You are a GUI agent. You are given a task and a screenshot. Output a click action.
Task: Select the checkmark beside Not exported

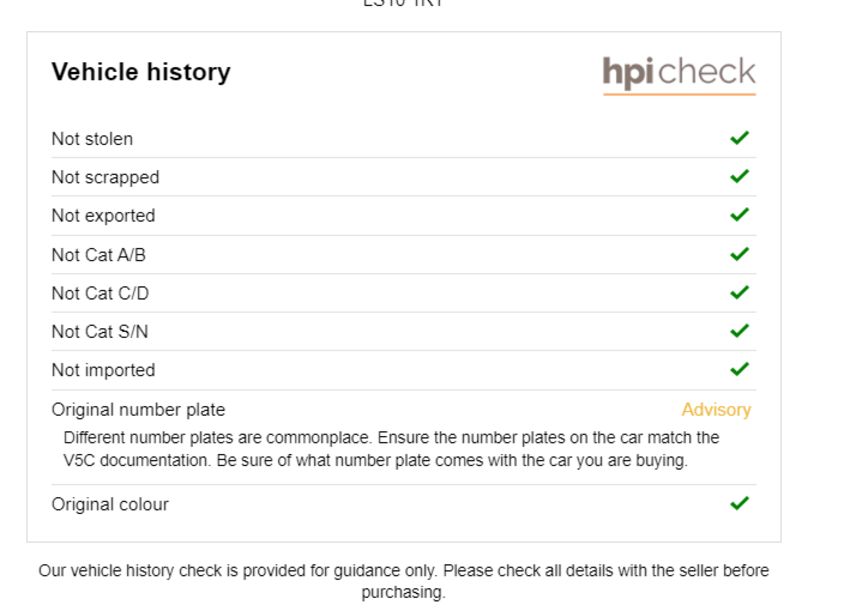pyautogui.click(x=739, y=215)
